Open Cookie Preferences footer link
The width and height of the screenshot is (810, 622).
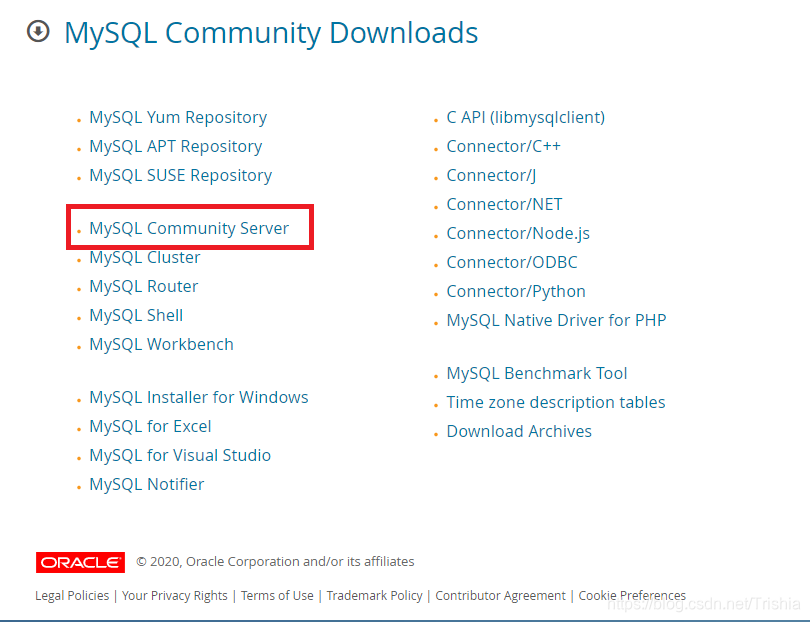point(632,596)
